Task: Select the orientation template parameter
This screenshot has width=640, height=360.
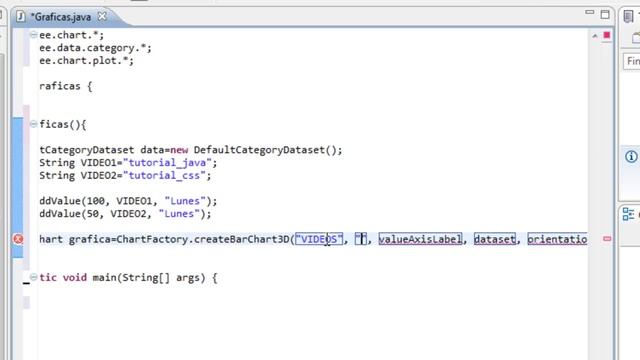Action: 557,239
